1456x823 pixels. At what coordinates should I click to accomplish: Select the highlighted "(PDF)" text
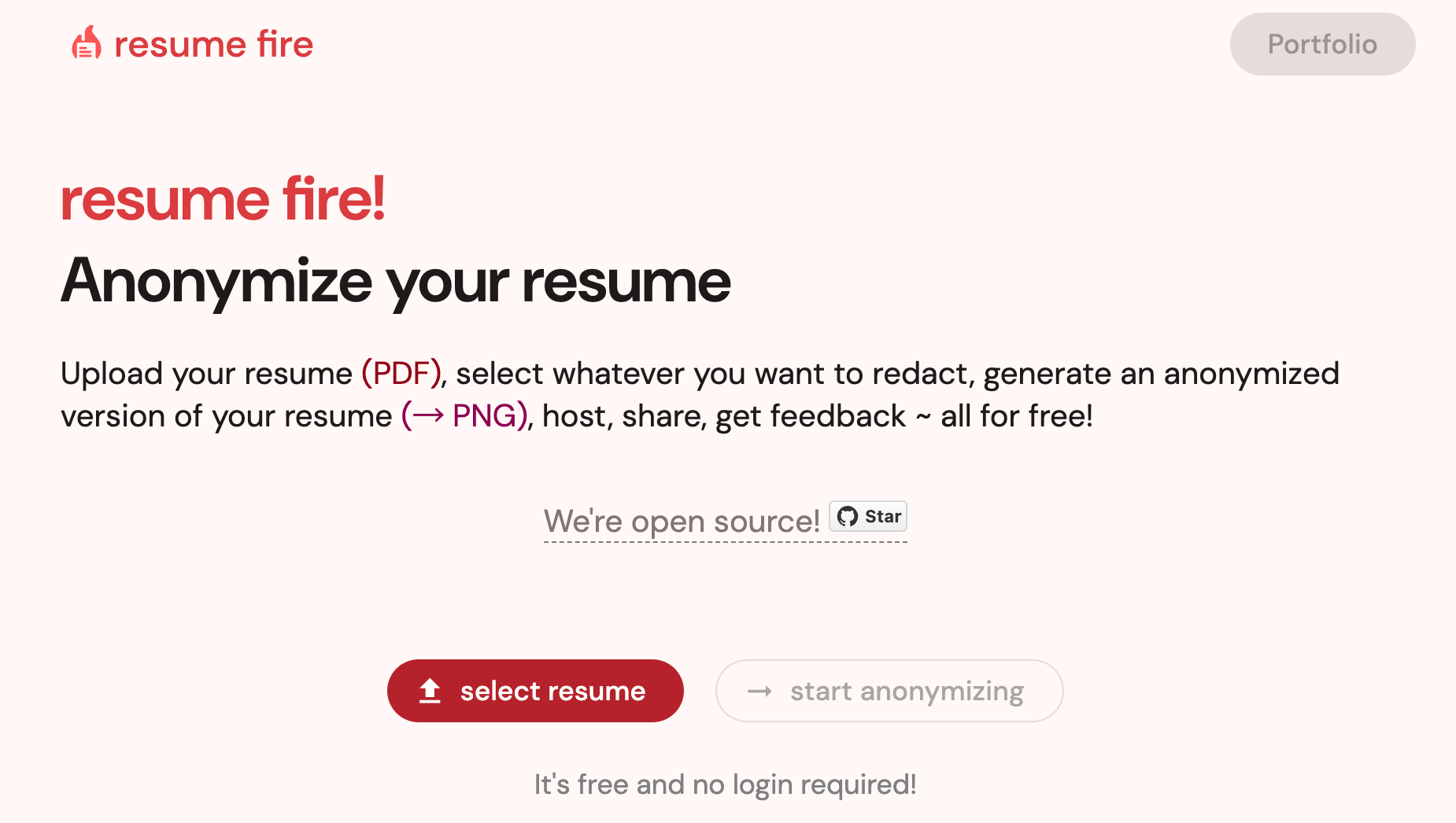401,373
